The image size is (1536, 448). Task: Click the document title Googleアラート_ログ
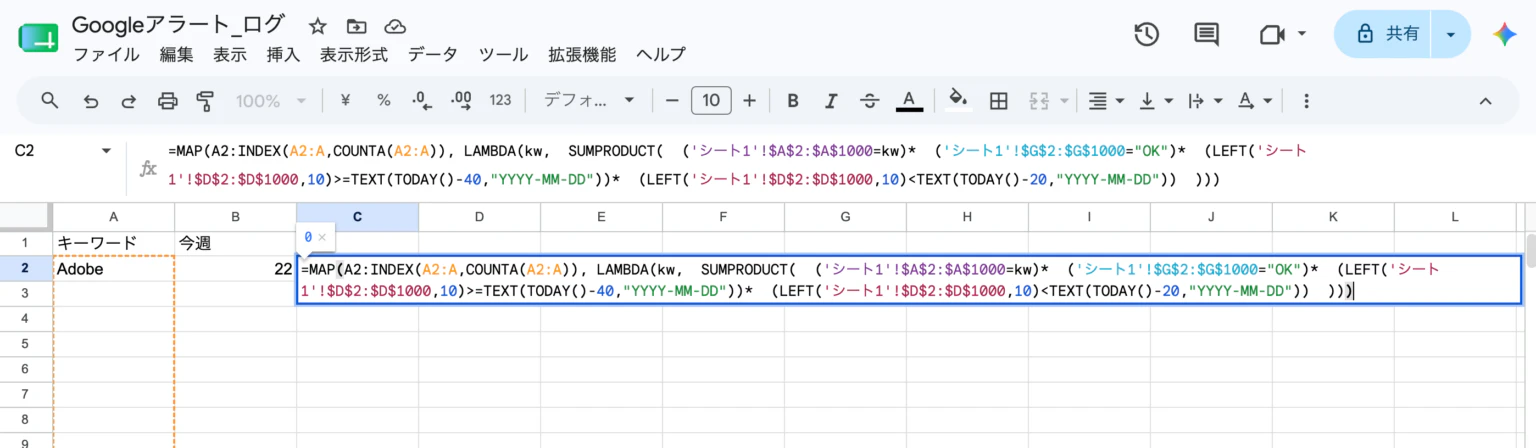(x=180, y=25)
